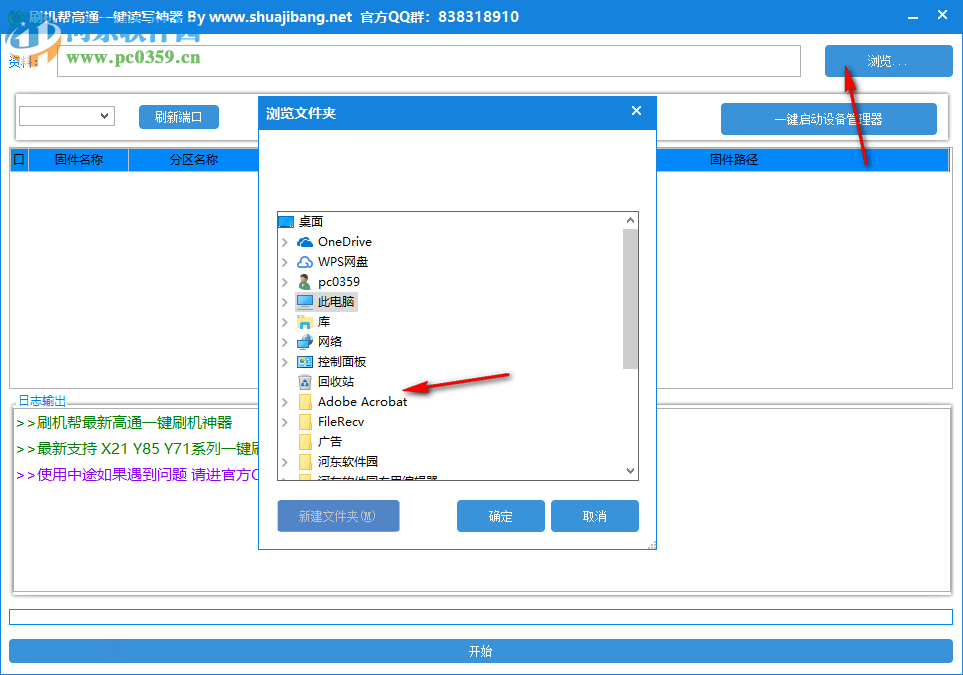This screenshot has width=963, height=675.
Task: Toggle the select-all checkbox in table header
Action: (x=19, y=160)
